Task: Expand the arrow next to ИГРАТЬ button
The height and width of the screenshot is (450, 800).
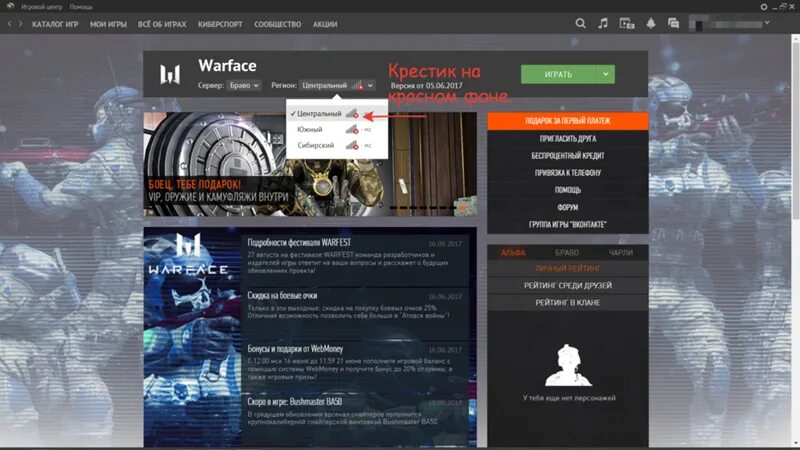Action: pos(606,74)
